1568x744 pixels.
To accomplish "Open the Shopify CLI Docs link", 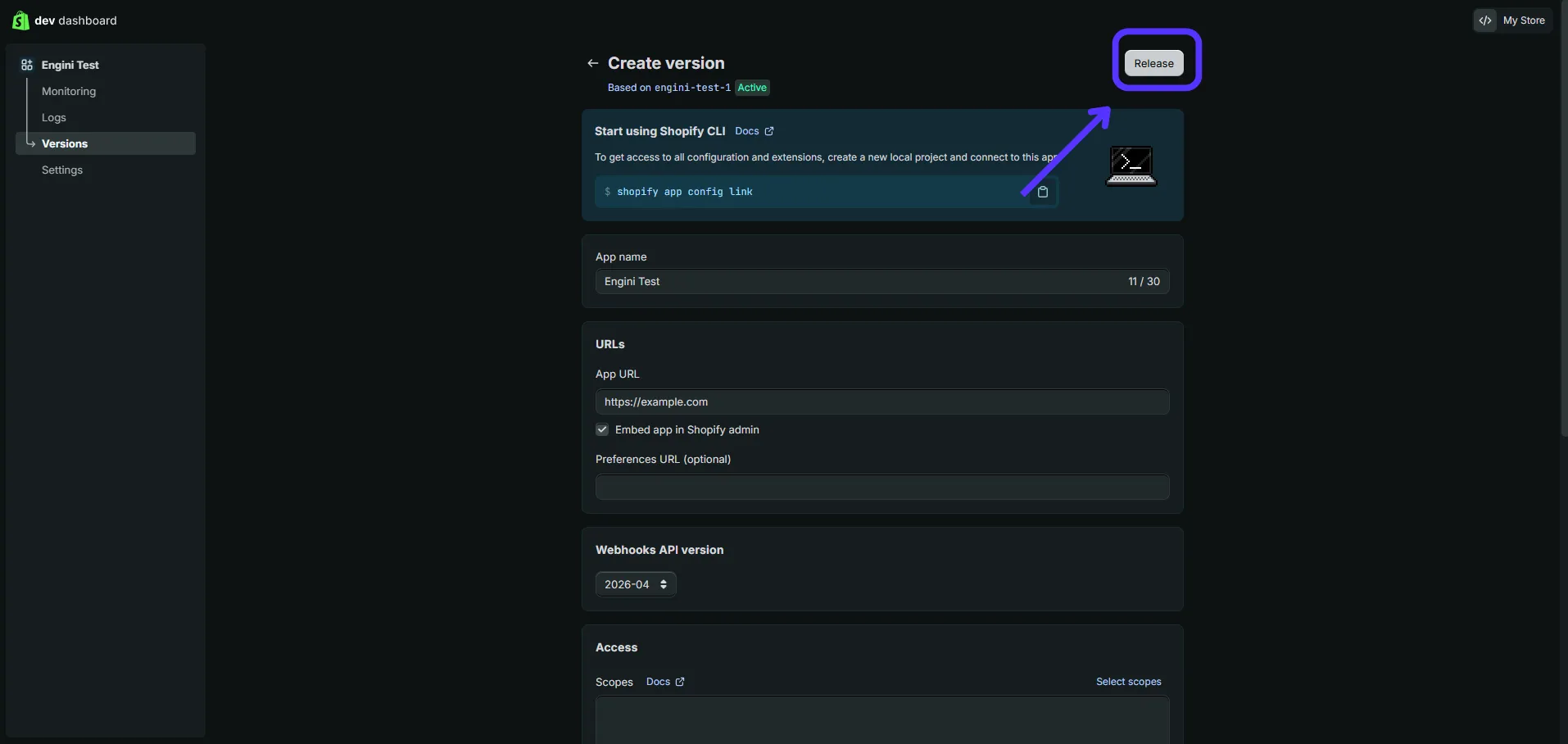I will pyautogui.click(x=755, y=131).
